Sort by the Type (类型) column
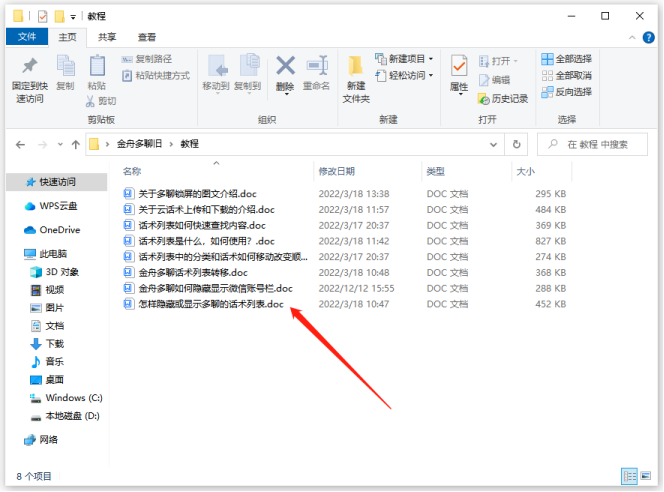 click(435, 171)
